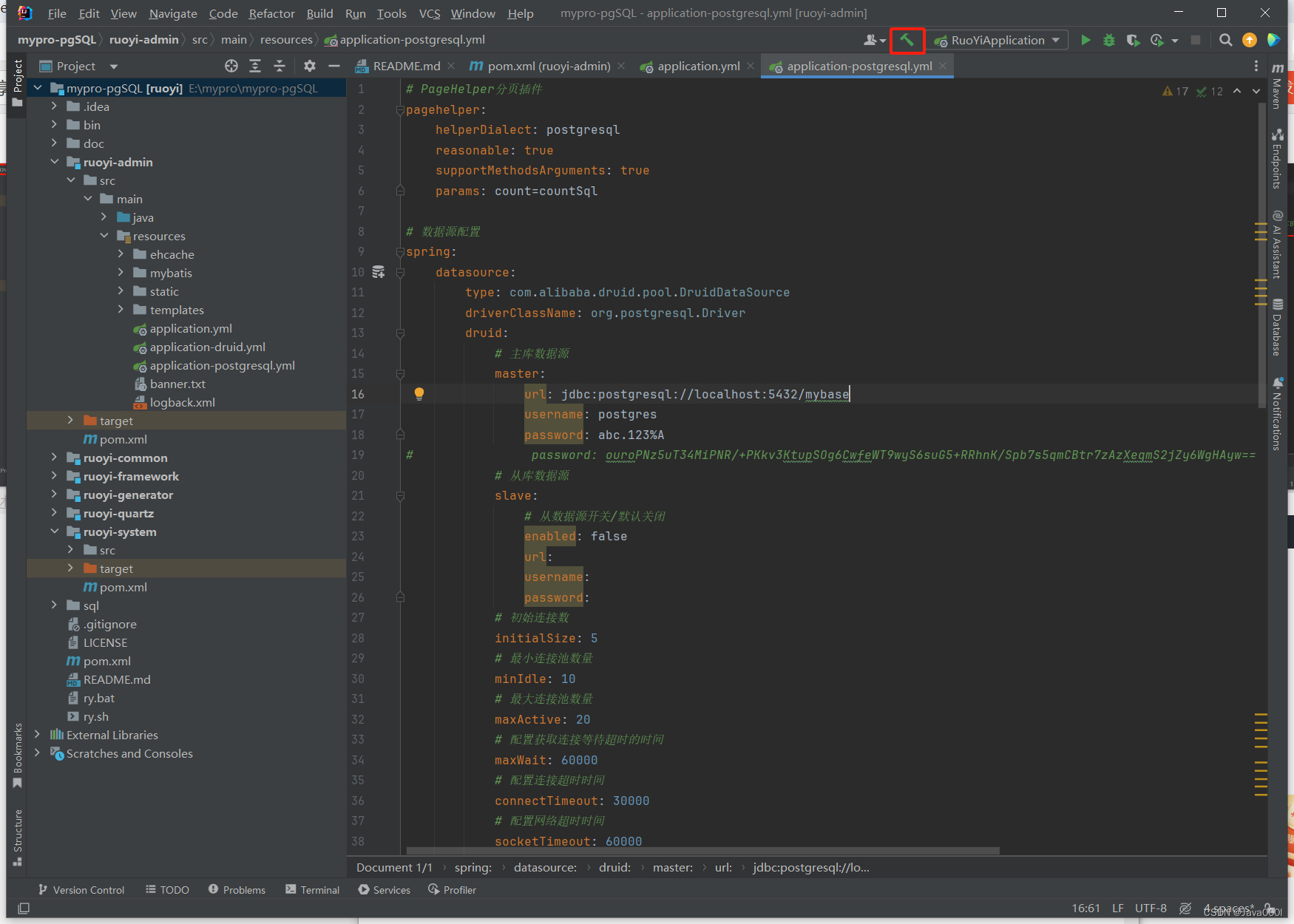Screen dimensions: 1294x924
Task: Go to previous highlighted error arrow
Action: (x=1237, y=91)
